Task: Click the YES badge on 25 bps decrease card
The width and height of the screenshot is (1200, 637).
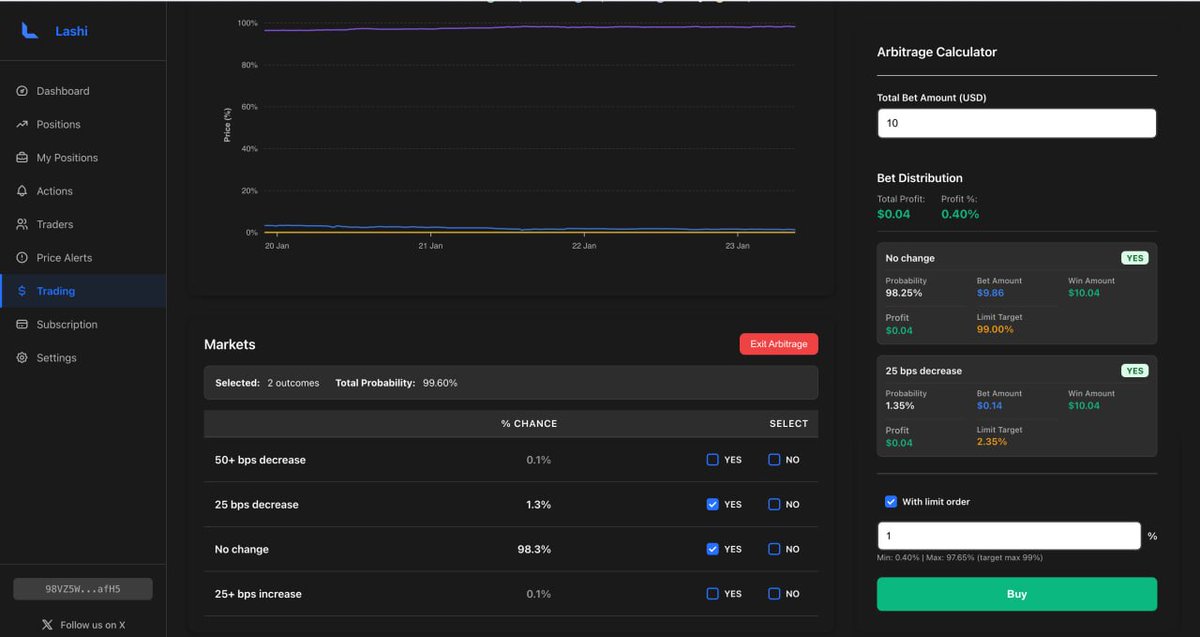Action: [x=1135, y=371]
